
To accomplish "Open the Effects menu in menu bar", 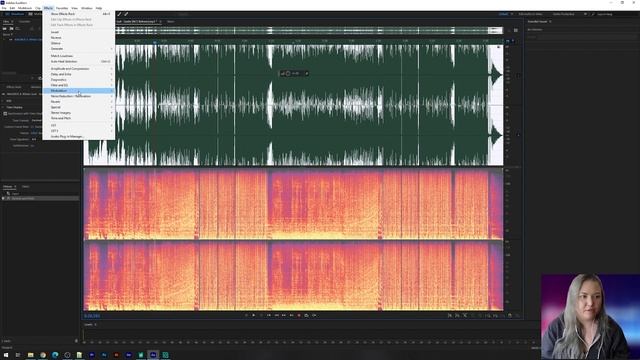I will (48, 8).
